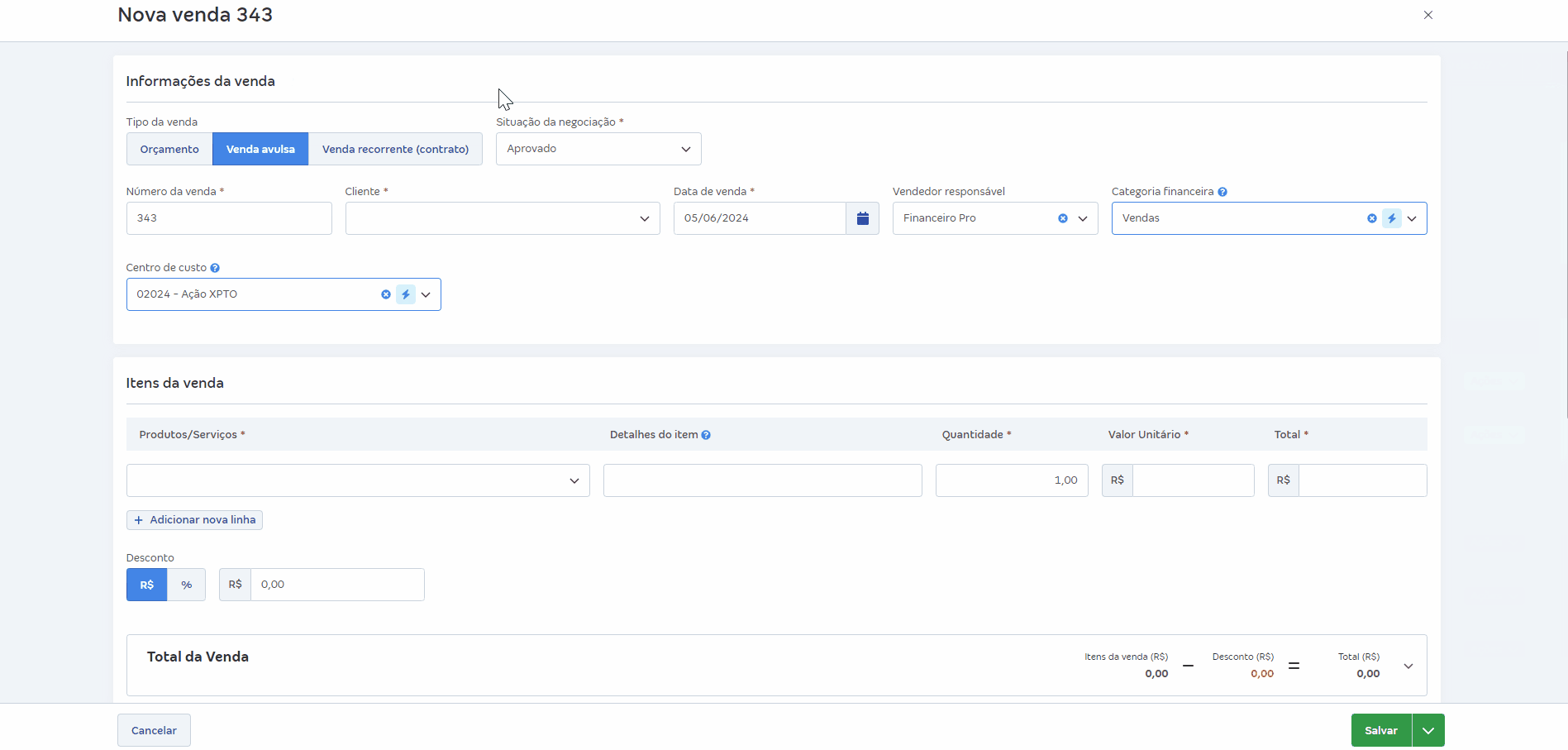Open the sale date calendar picker
This screenshot has height=750, width=1568.
click(x=862, y=218)
